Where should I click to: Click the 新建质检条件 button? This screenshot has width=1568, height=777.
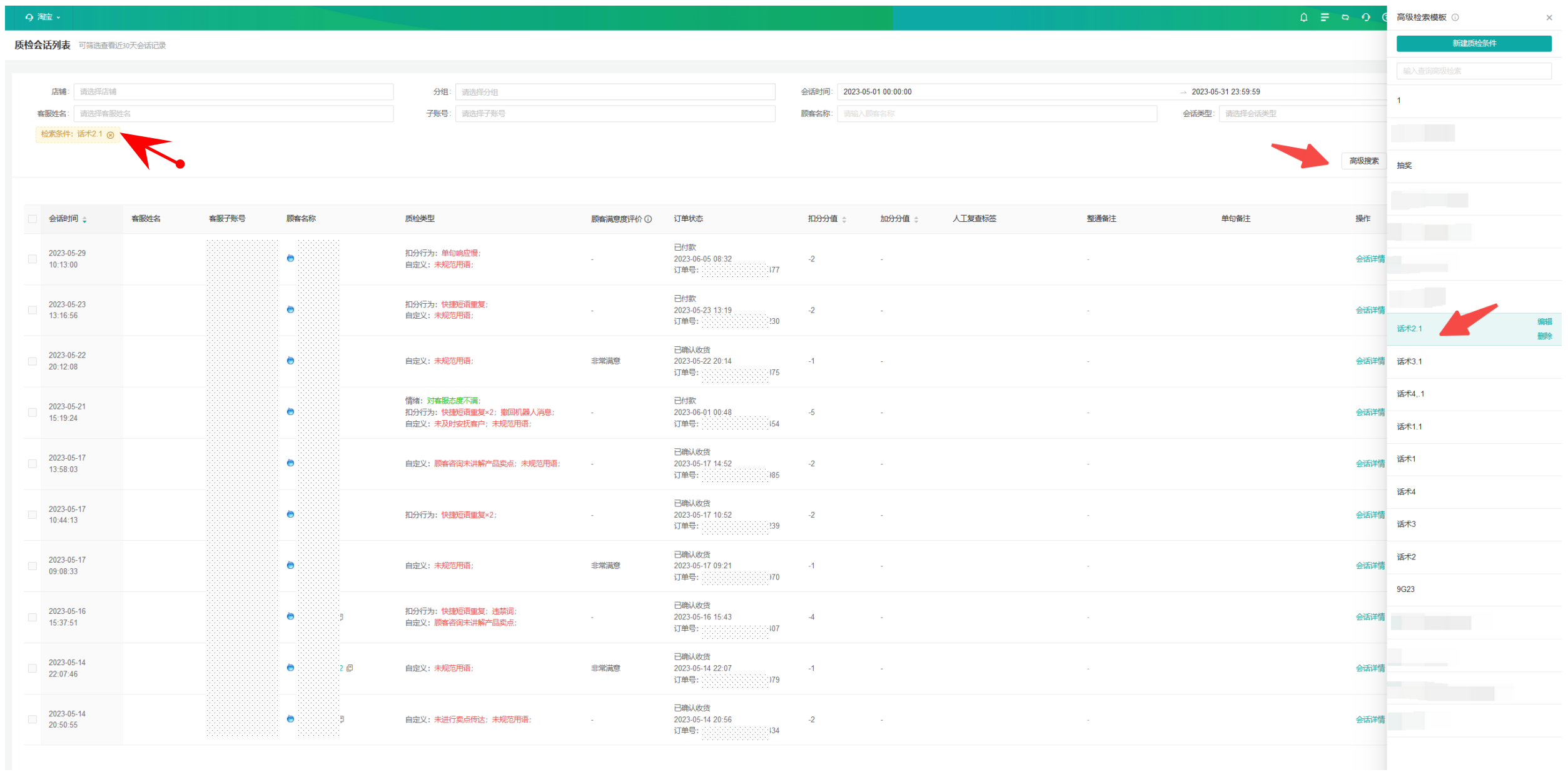pos(1474,43)
